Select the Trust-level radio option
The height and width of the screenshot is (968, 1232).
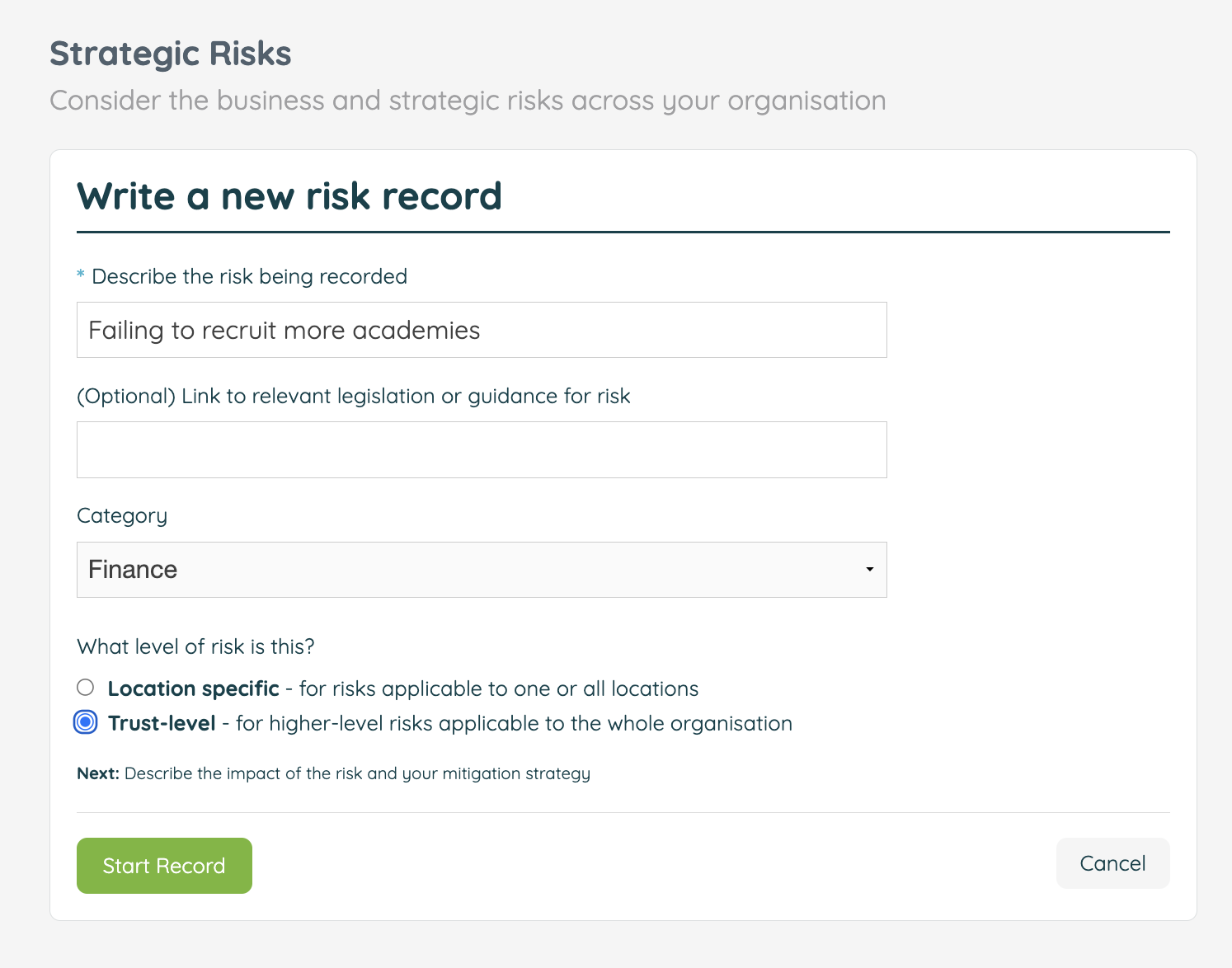click(x=85, y=721)
